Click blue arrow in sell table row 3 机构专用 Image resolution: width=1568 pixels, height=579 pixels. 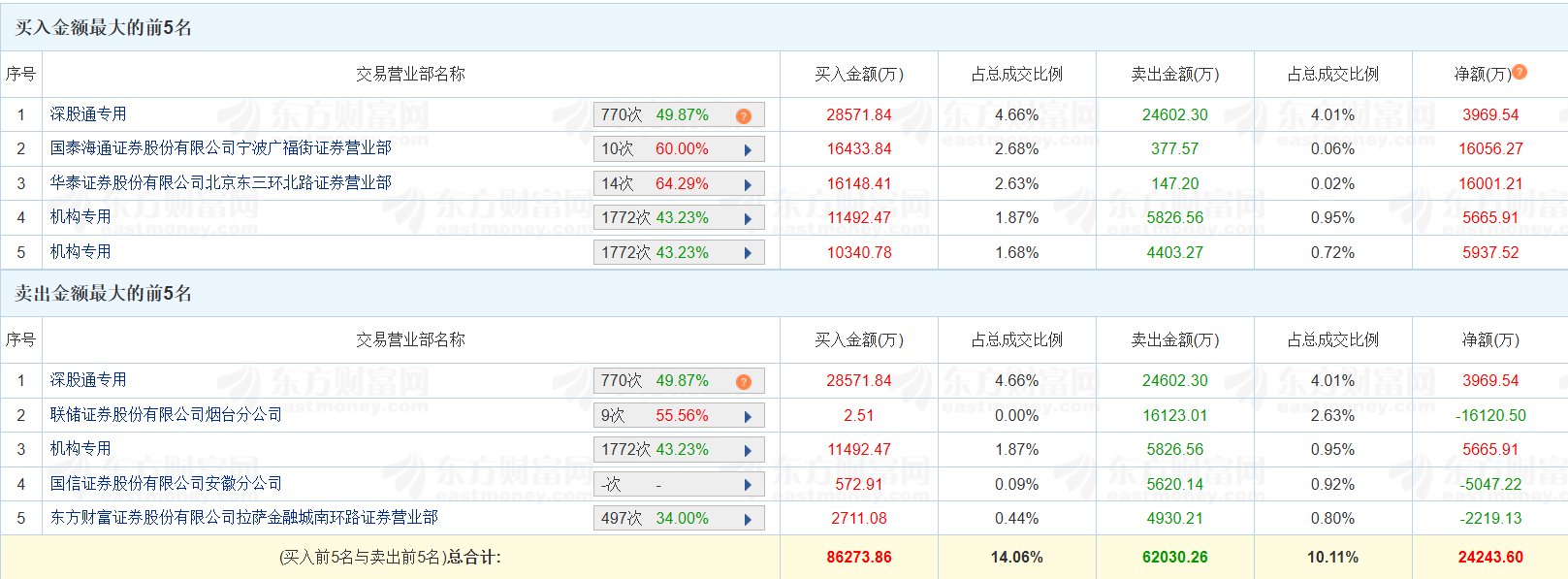[748, 450]
